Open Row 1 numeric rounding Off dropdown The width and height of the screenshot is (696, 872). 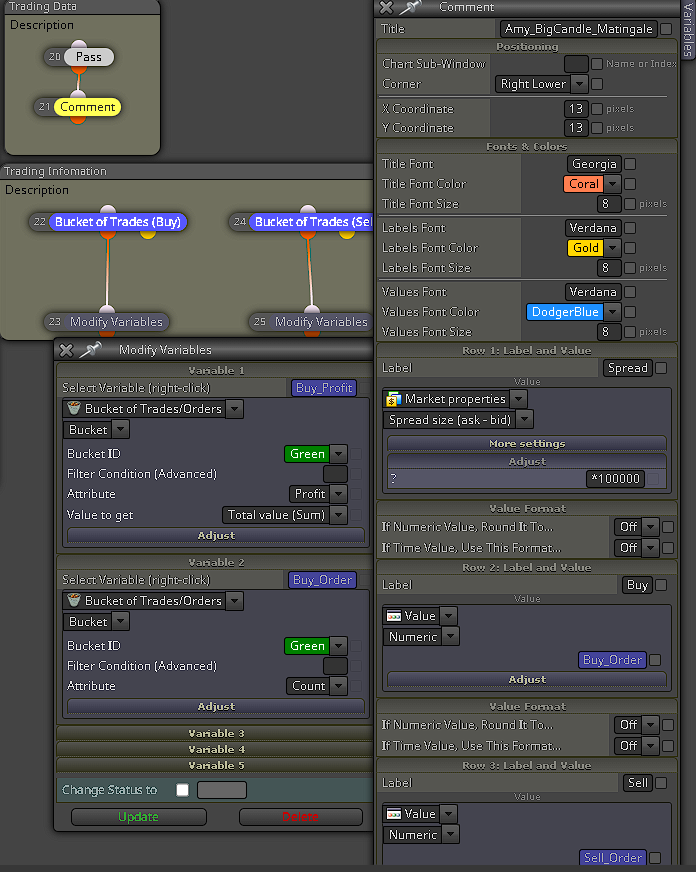tap(650, 527)
